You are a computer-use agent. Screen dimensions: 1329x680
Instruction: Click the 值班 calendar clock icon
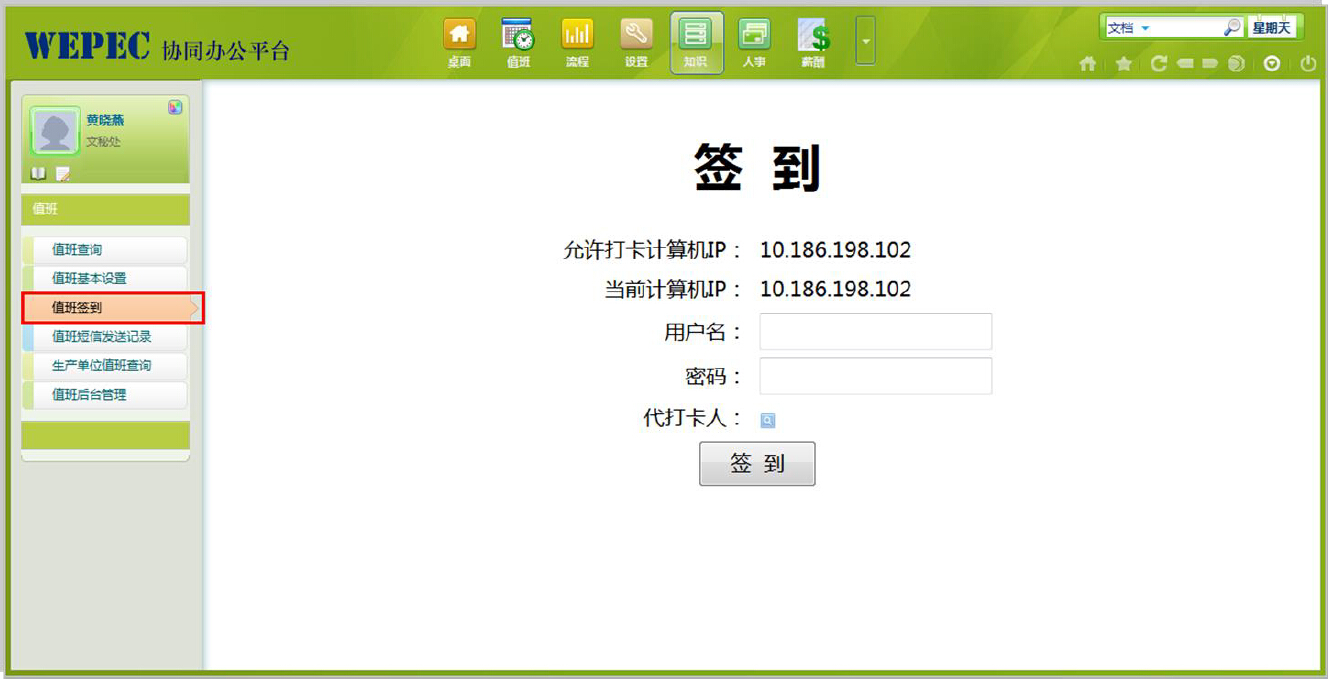tap(518, 36)
